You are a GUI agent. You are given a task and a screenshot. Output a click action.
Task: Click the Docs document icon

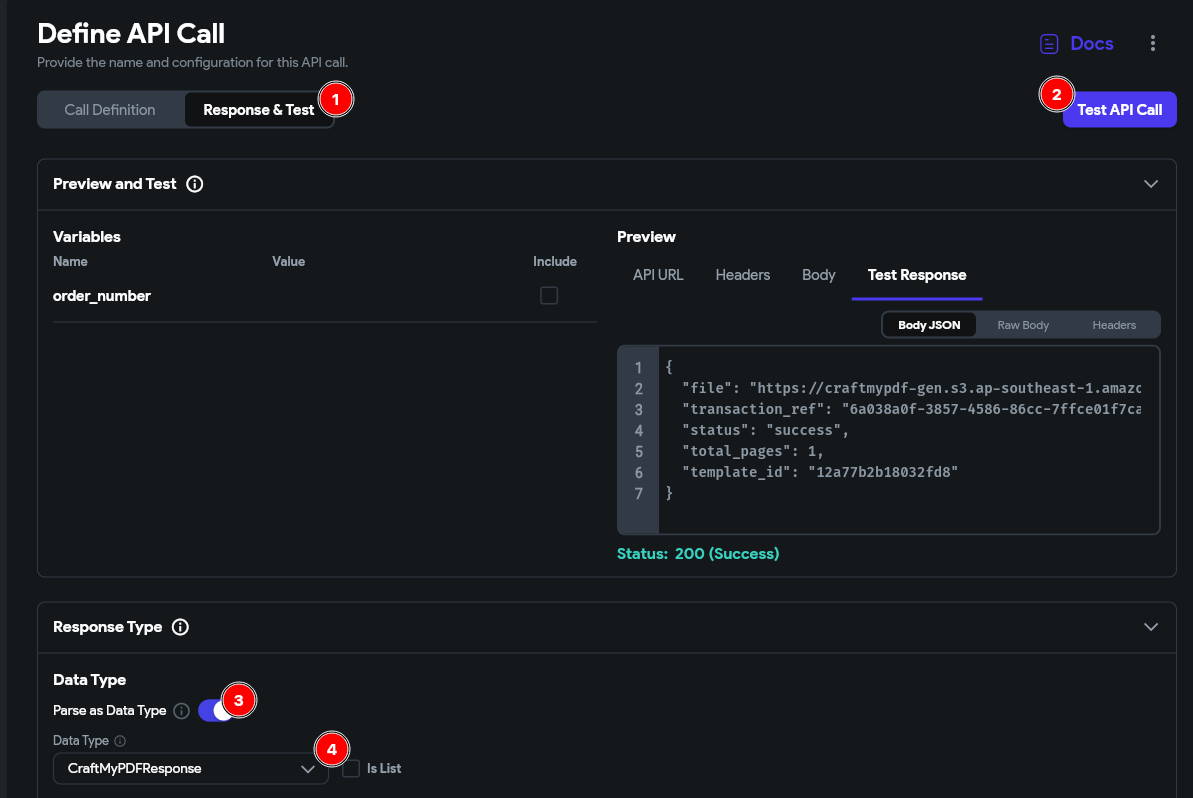coord(1049,44)
